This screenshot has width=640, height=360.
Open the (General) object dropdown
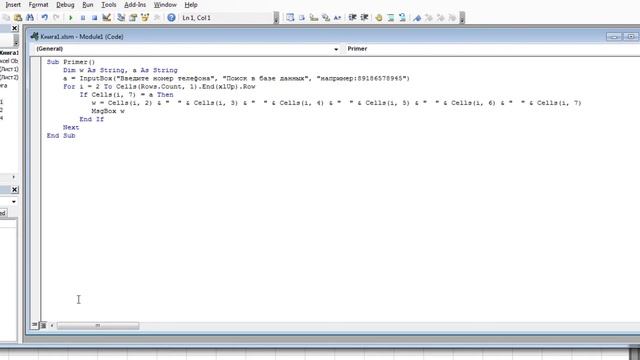tap(187, 49)
